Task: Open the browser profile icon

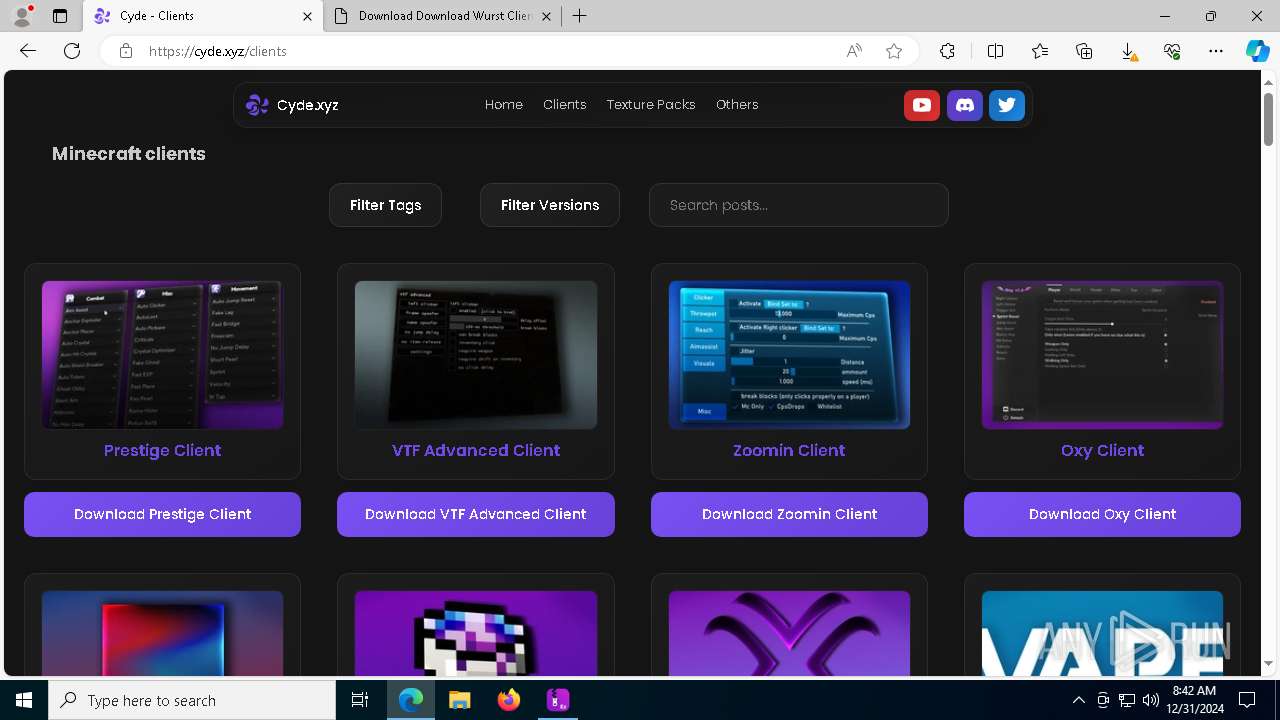Action: 22,16
